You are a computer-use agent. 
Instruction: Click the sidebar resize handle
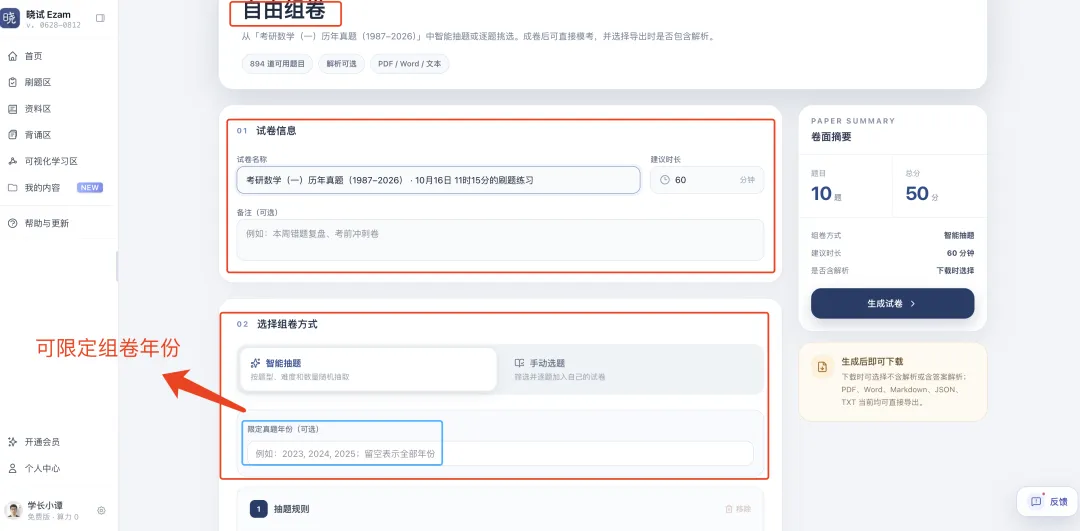point(117,267)
